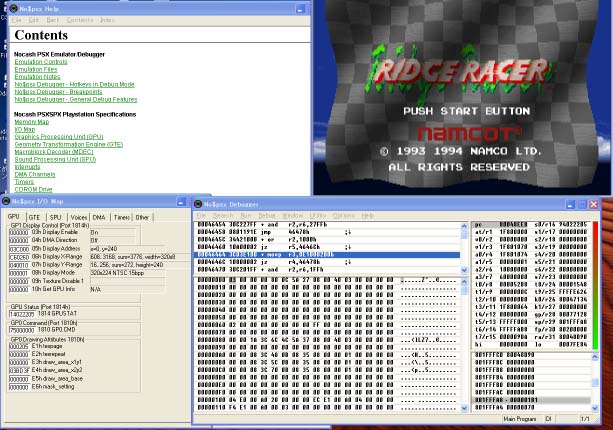Click Index in the Help window menu
Screen dimensions: 613x430
[x=107, y=20]
